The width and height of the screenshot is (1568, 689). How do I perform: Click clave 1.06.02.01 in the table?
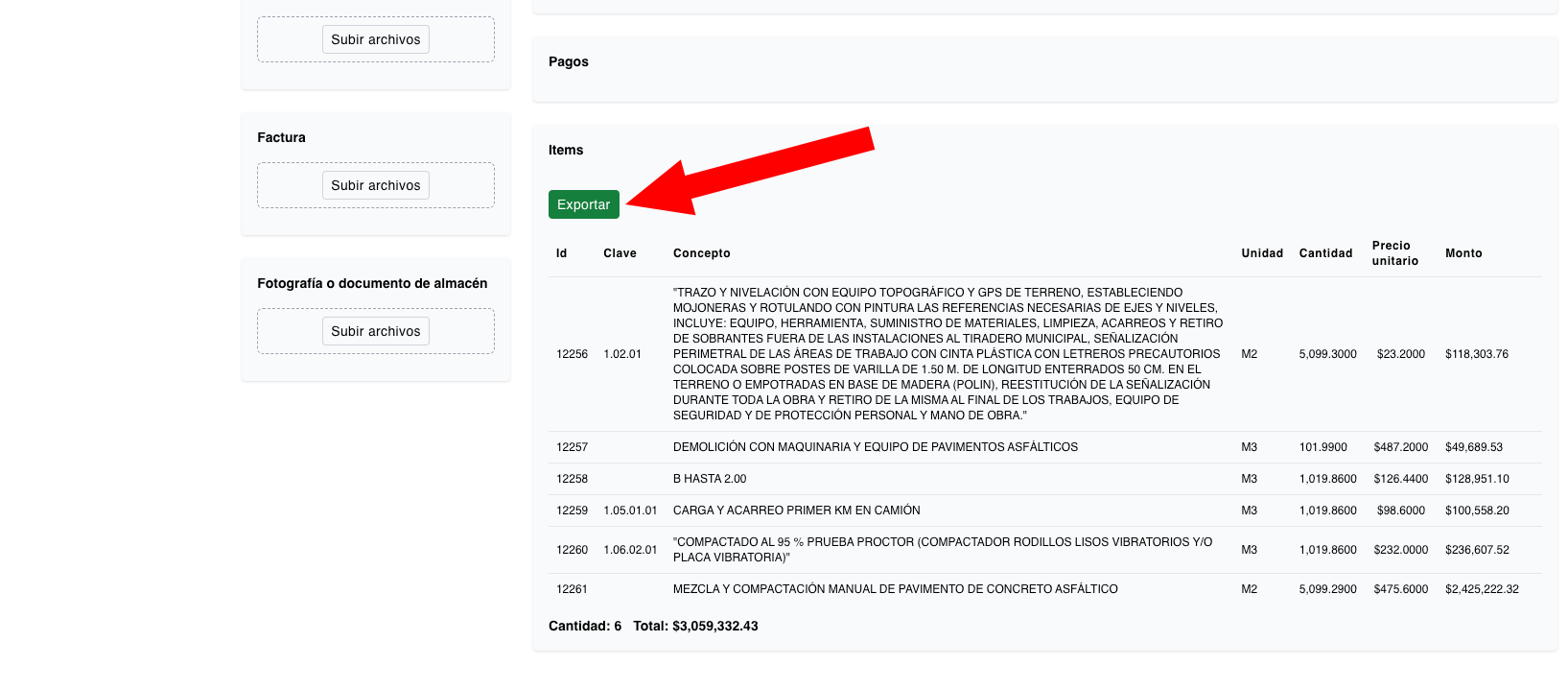630,550
